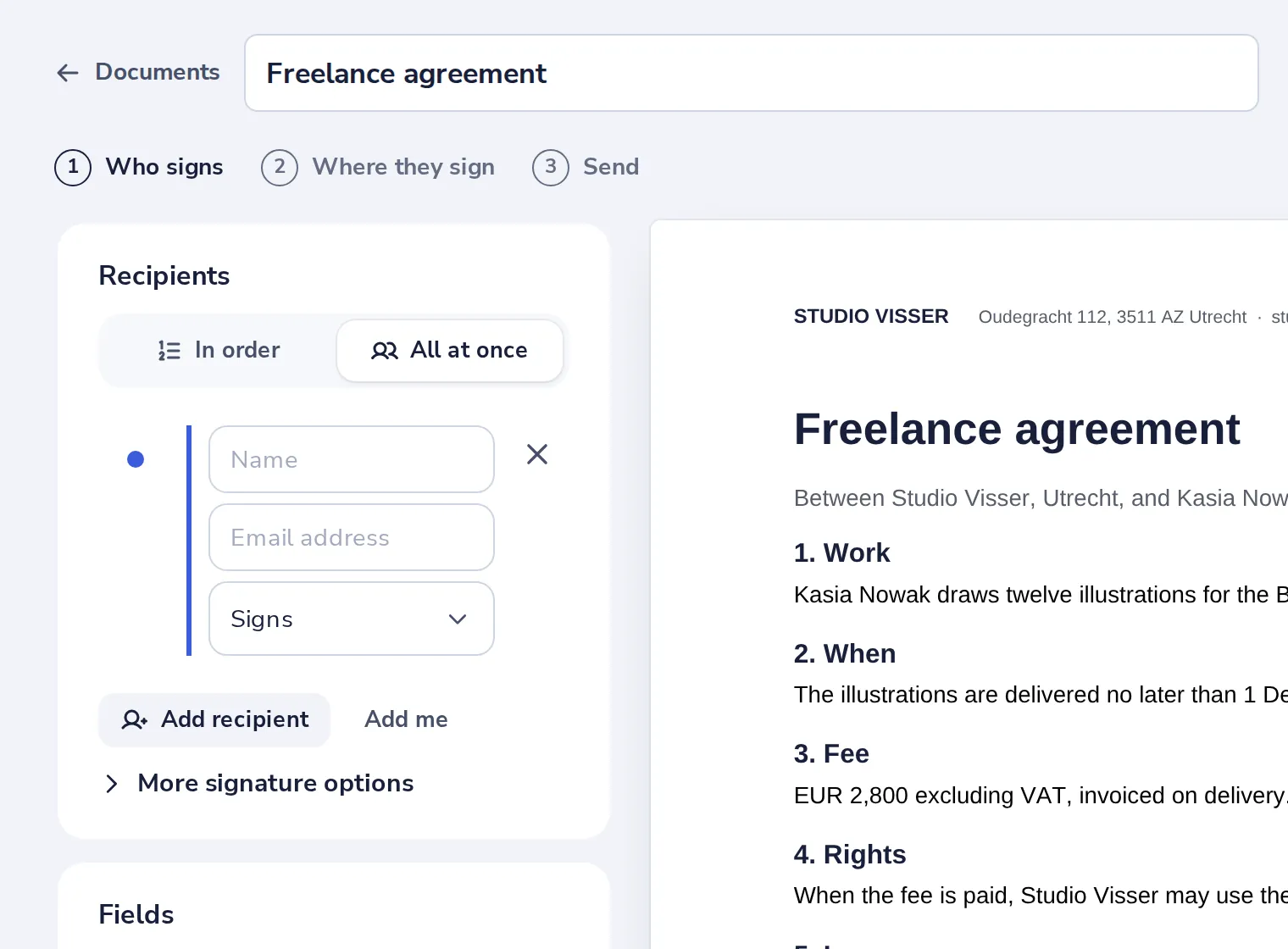Remove the recipient with X icon
1288x949 pixels.
click(537, 455)
